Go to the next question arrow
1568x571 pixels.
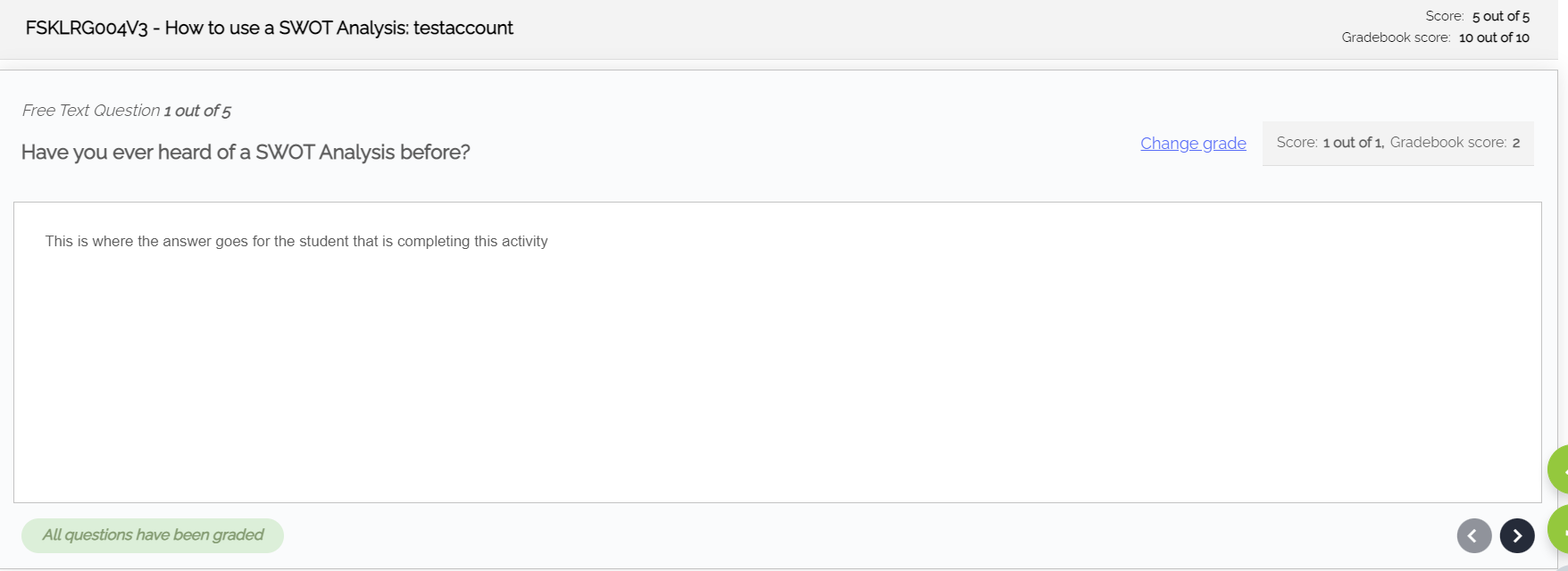click(x=1517, y=535)
